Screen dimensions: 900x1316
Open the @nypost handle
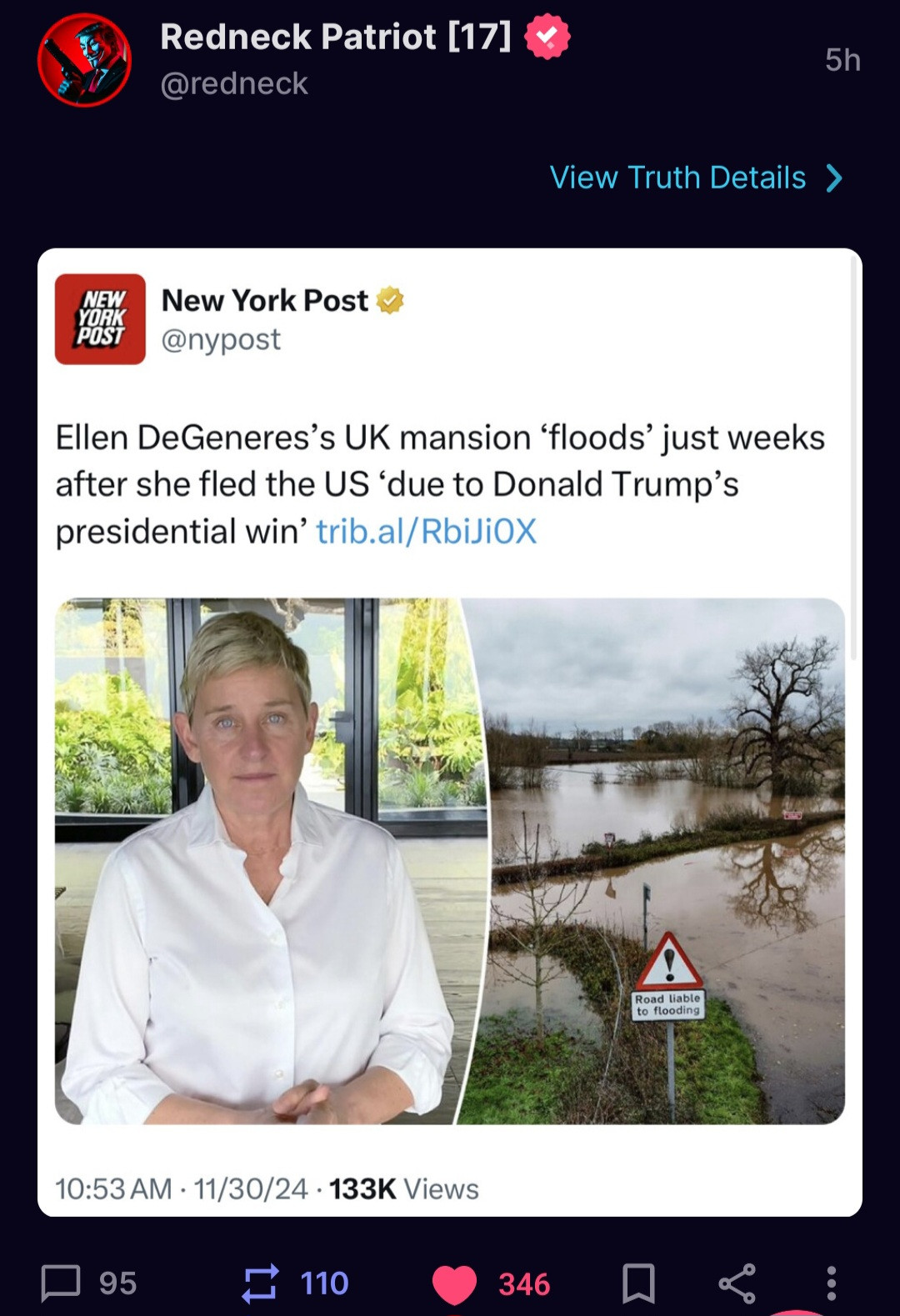(221, 339)
